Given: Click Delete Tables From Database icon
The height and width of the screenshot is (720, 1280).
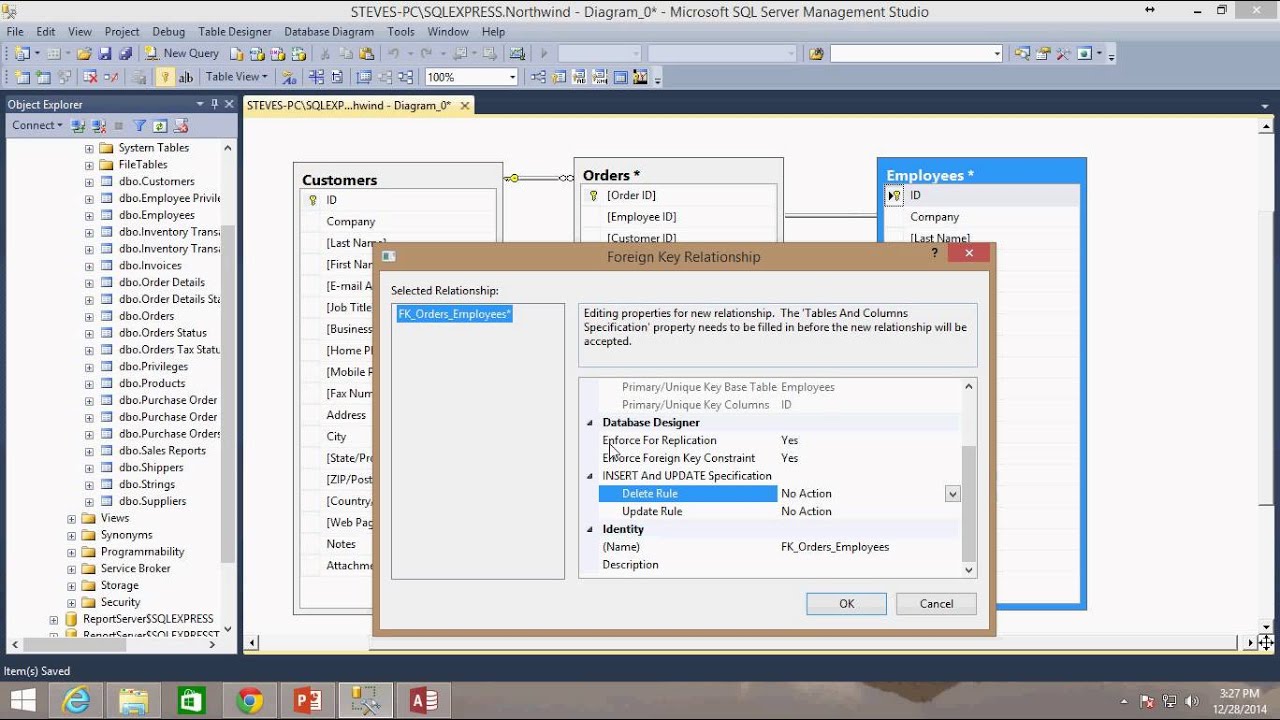Looking at the screenshot, I should click(x=90, y=77).
